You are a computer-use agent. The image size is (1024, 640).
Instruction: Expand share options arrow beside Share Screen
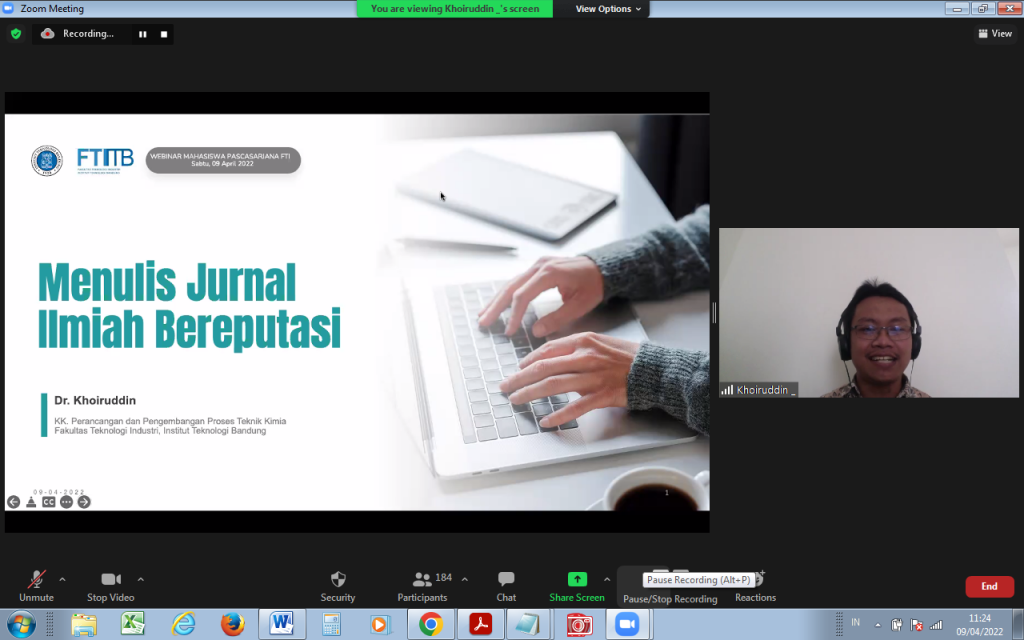click(606, 579)
